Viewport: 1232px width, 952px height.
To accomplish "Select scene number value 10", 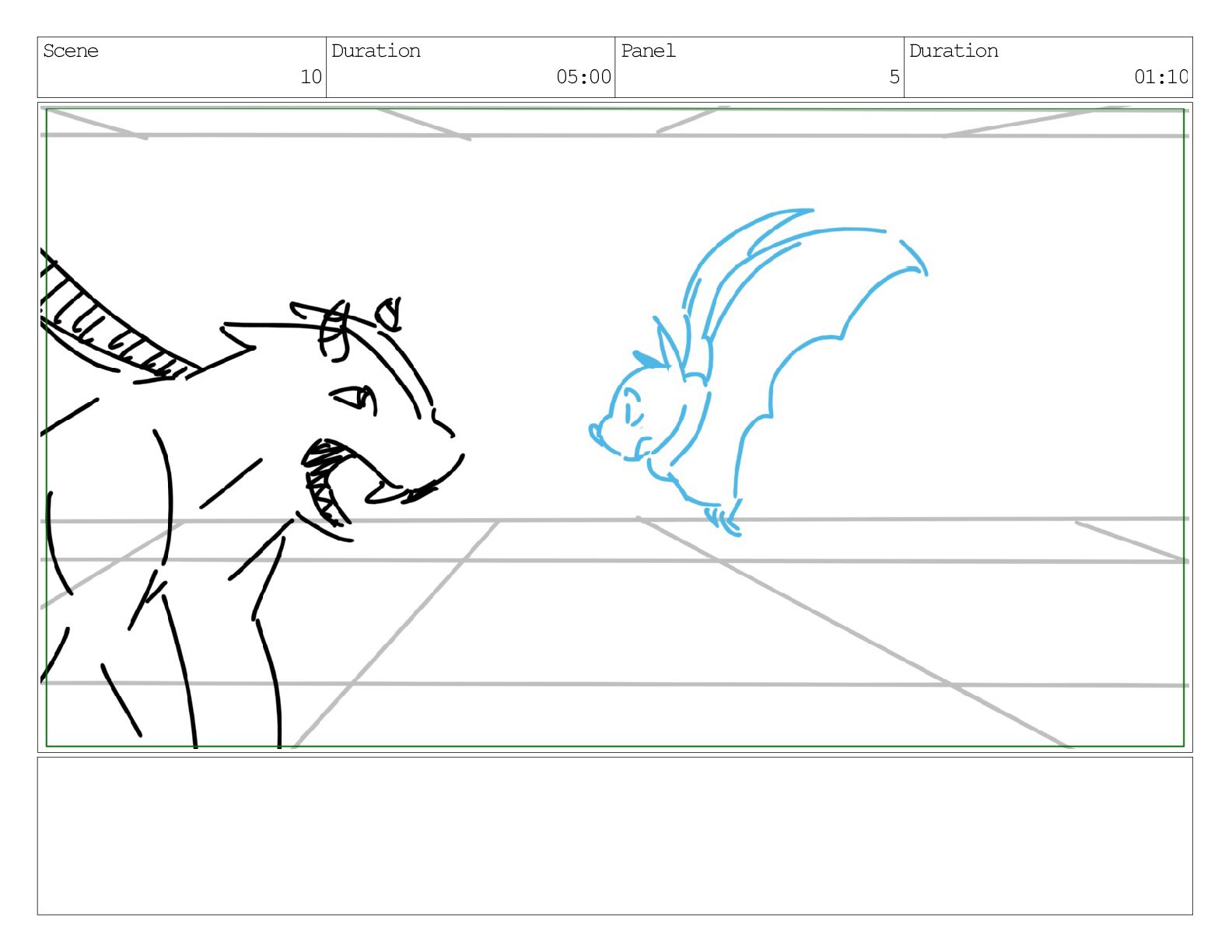I will click(311, 77).
